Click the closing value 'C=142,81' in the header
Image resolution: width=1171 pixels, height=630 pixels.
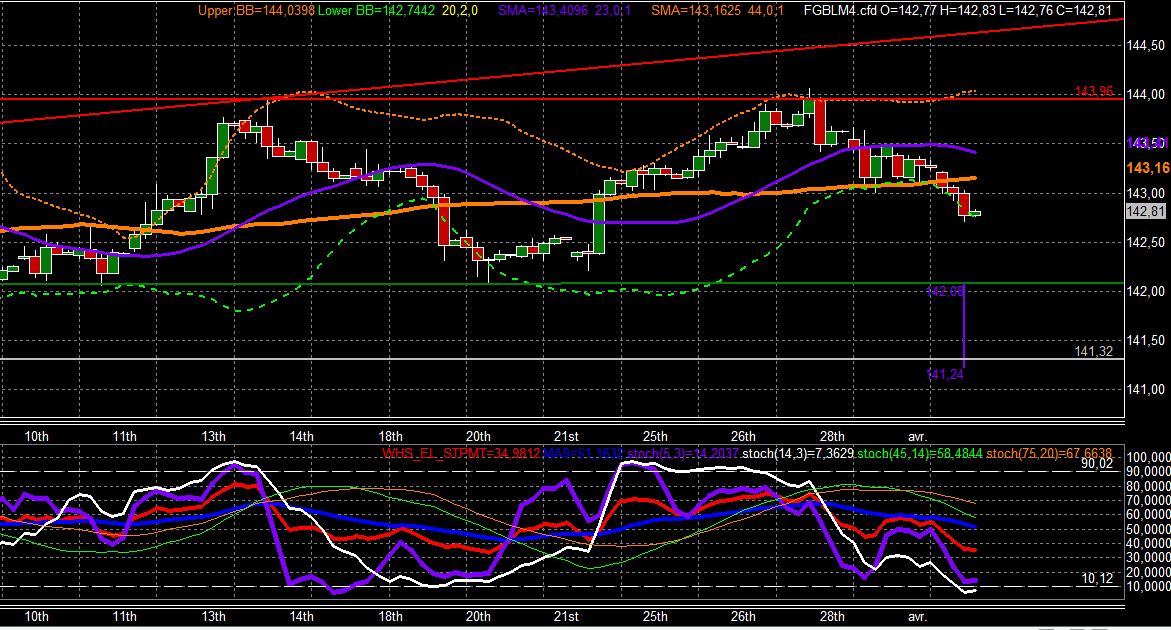point(1084,10)
